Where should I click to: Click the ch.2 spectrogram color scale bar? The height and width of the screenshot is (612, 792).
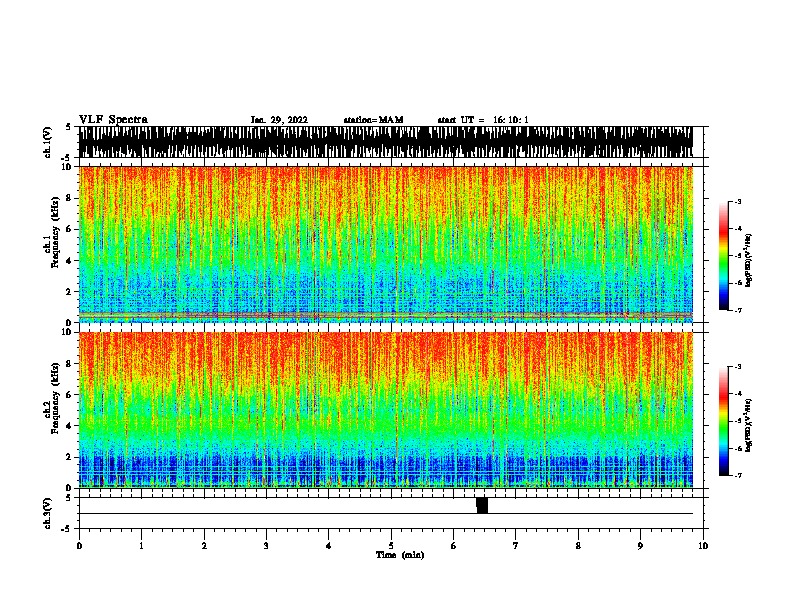coord(724,421)
